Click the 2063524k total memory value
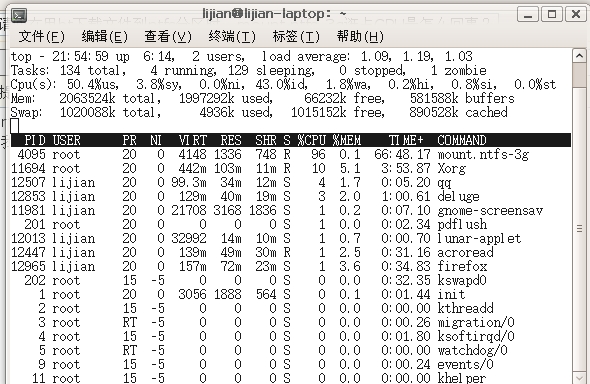The height and width of the screenshot is (384, 590). point(110,99)
